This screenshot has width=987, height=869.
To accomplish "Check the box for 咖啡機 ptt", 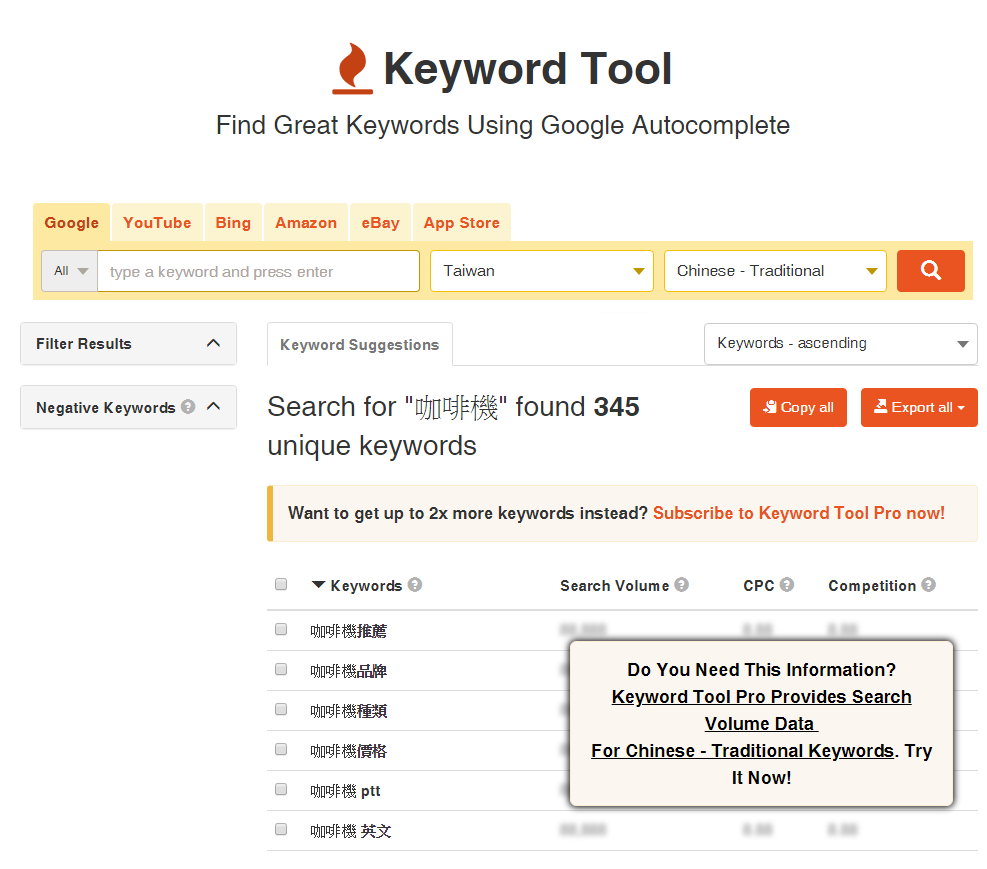I will point(281,789).
